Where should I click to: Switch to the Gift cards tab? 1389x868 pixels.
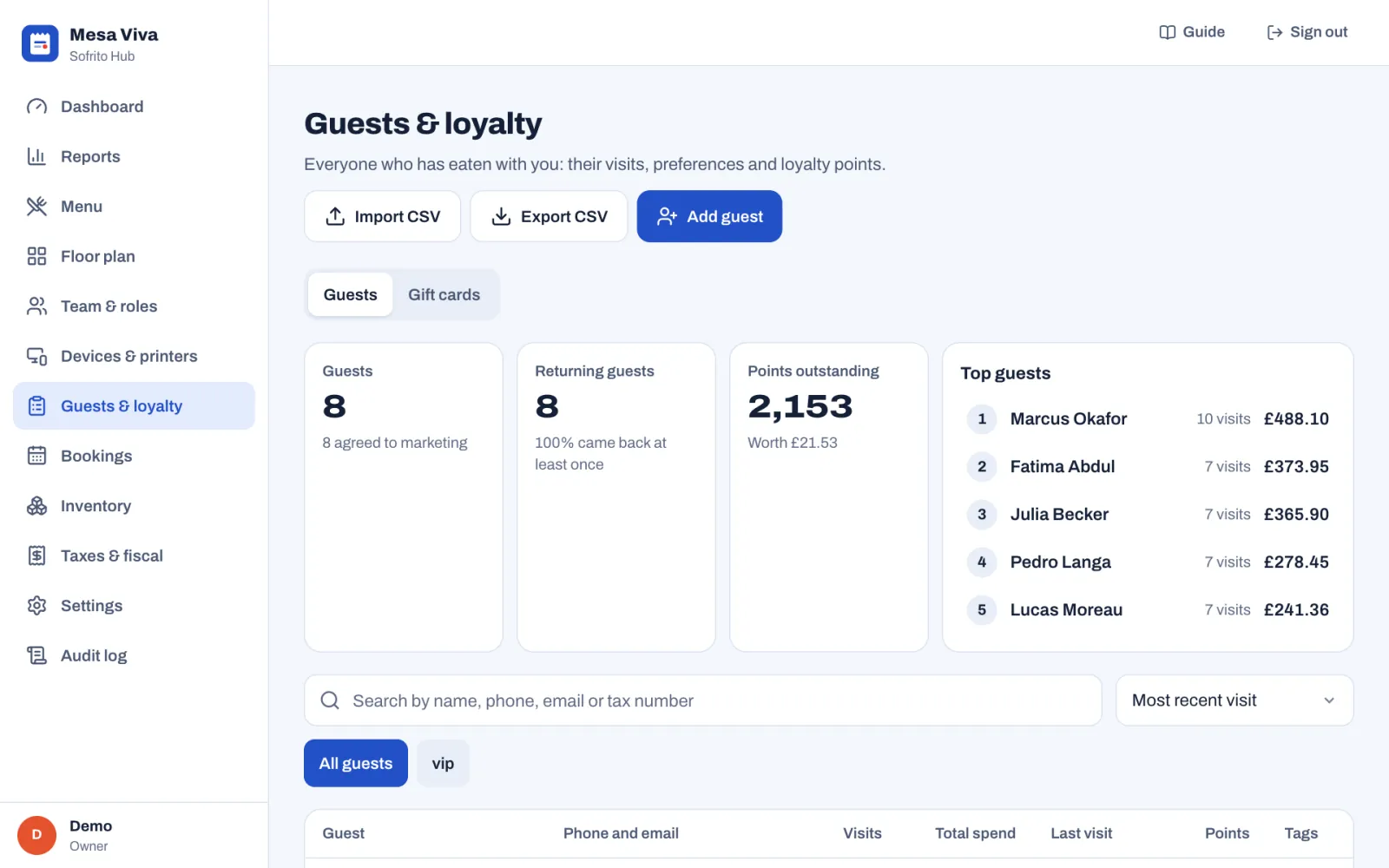(444, 295)
